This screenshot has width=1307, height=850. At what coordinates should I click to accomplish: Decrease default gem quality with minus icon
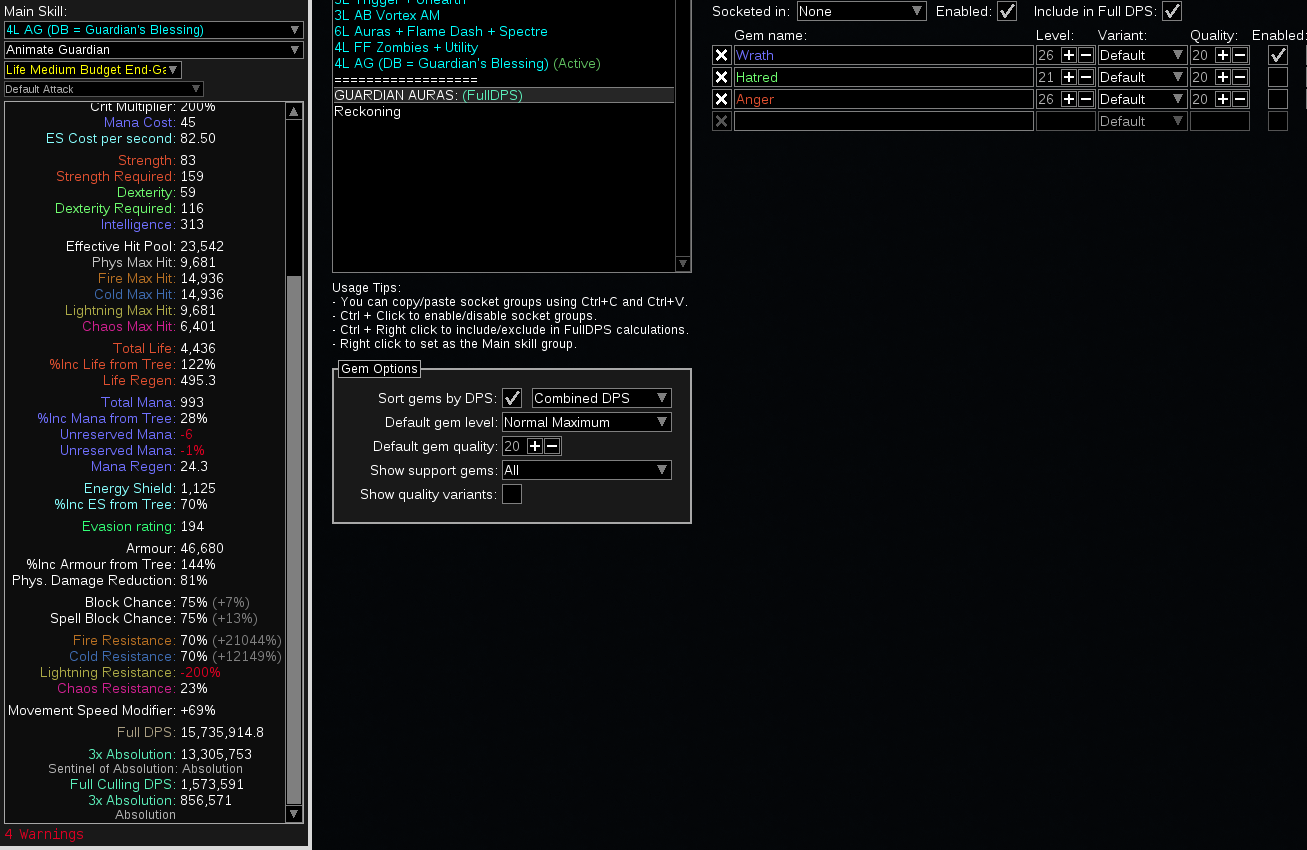point(551,446)
